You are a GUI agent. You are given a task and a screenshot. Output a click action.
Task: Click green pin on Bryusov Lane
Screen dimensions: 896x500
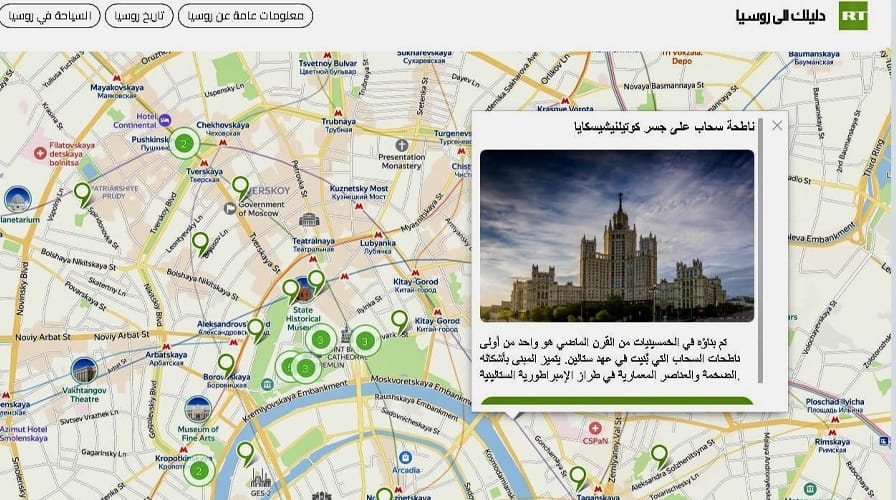pyautogui.click(x=200, y=244)
